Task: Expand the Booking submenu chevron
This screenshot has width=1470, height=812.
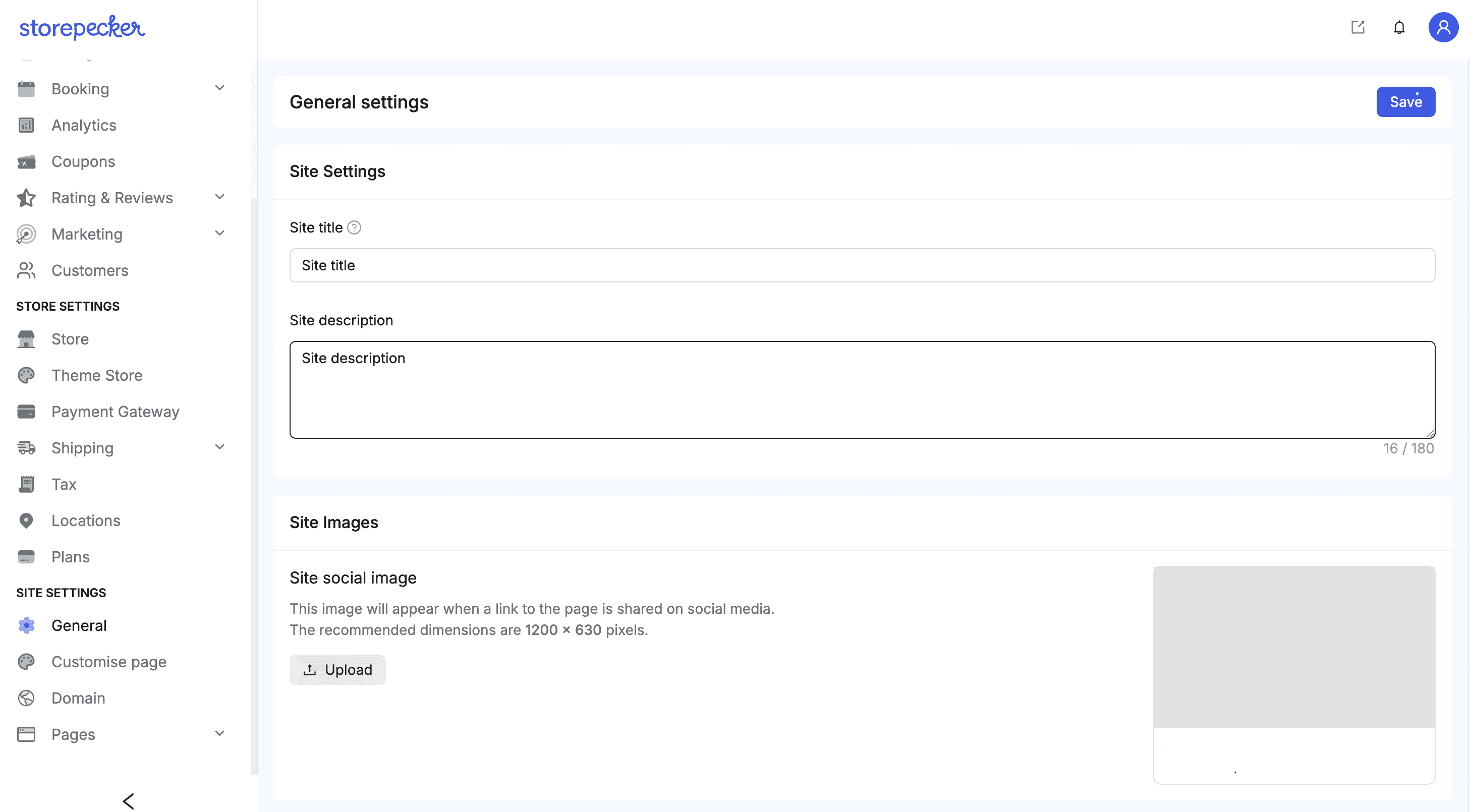Action: coord(220,88)
